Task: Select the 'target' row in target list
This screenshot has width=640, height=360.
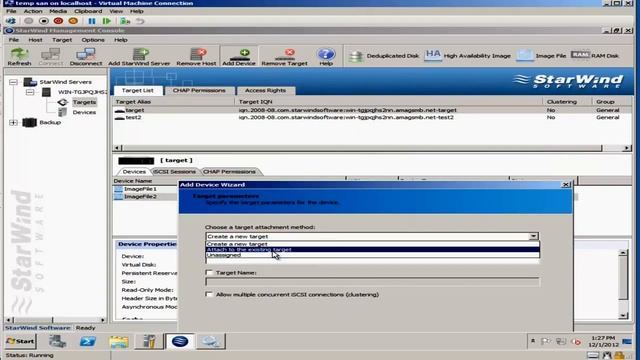Action: click(x=371, y=110)
